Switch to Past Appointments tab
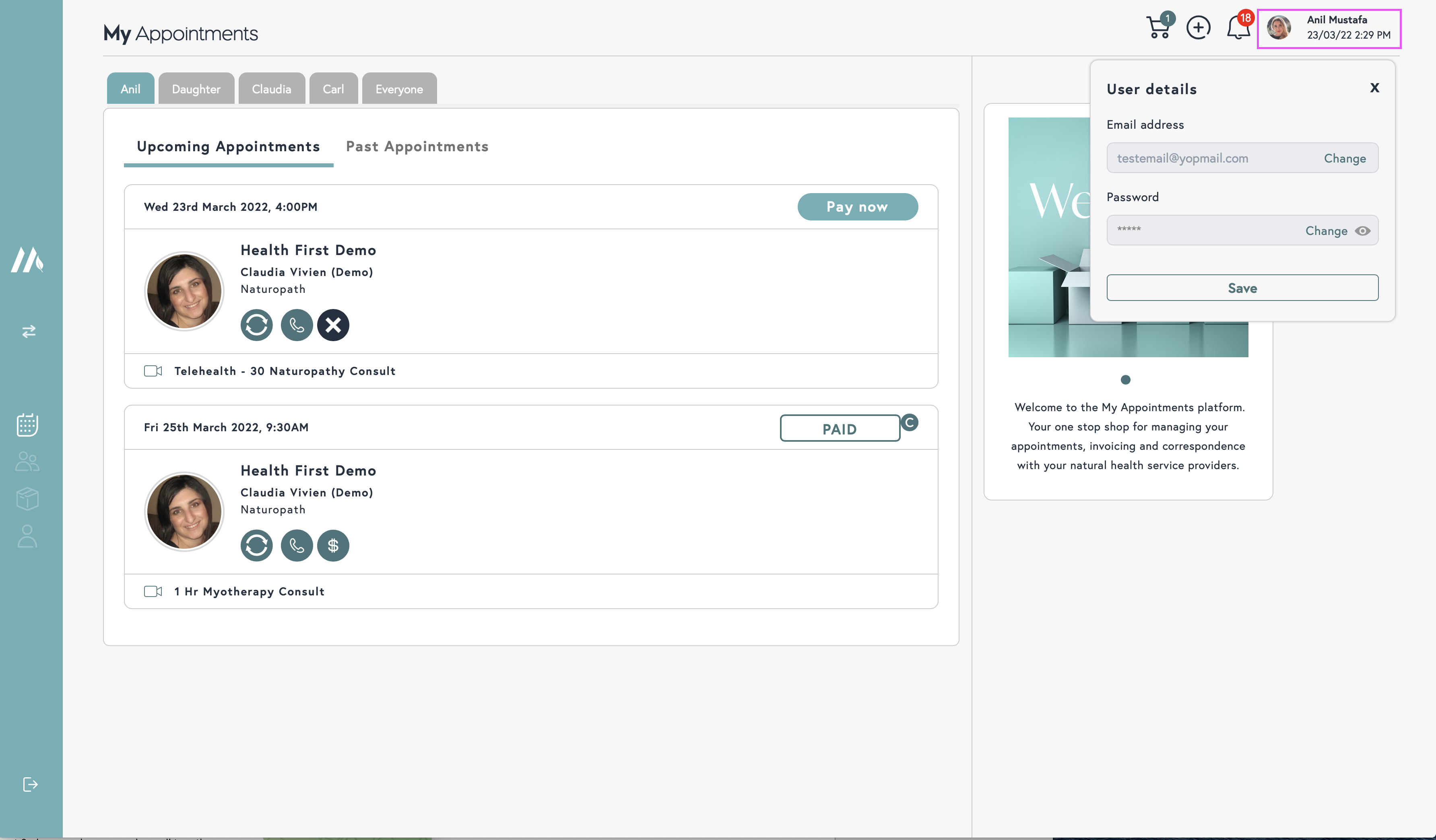This screenshot has height=840, width=1436. point(417,146)
